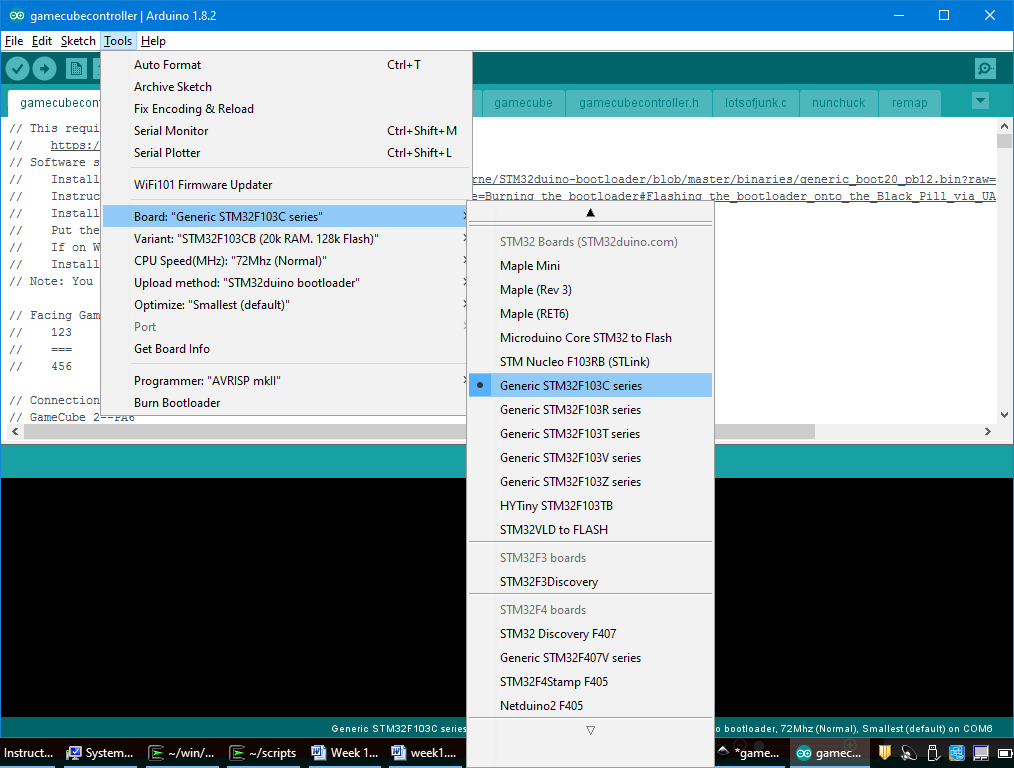Open the Help menu

[153, 41]
